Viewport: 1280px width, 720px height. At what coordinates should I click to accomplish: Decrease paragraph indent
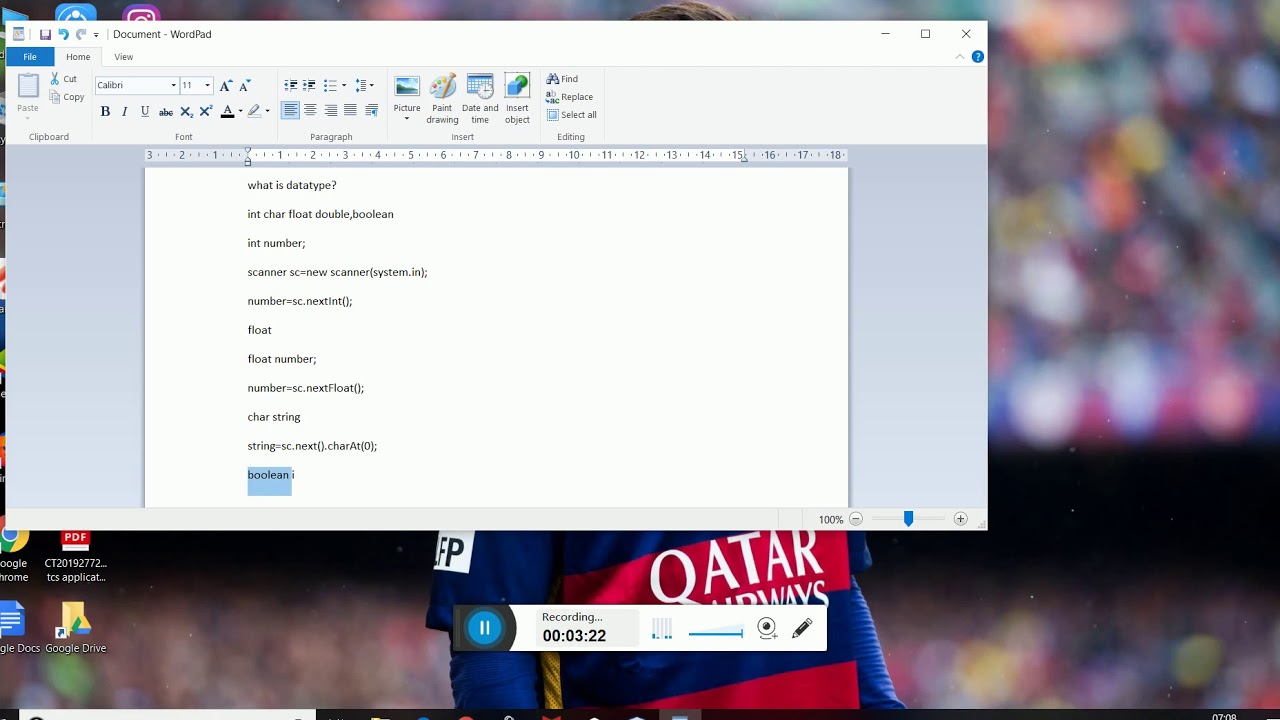[290, 85]
